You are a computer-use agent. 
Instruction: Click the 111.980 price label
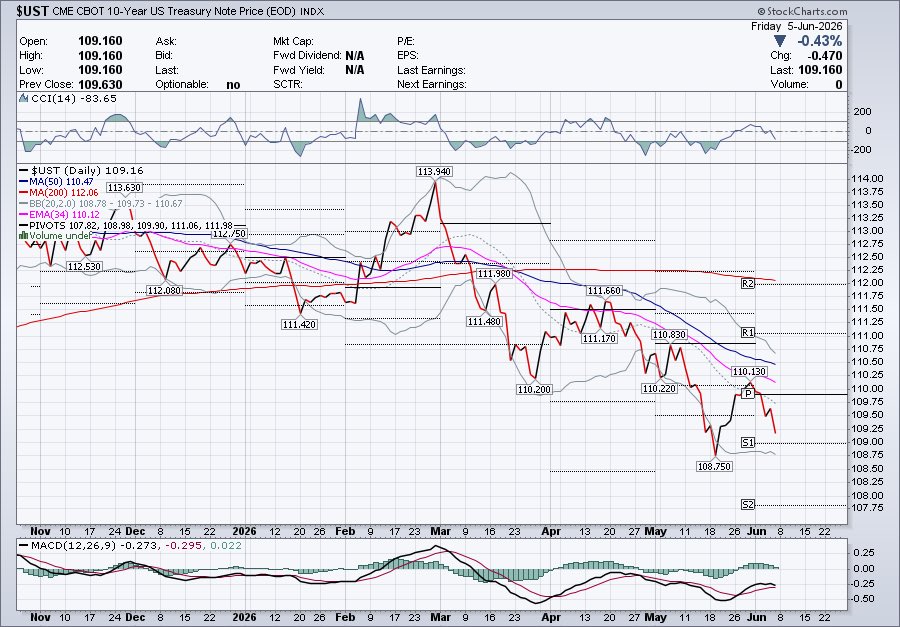tap(494, 274)
